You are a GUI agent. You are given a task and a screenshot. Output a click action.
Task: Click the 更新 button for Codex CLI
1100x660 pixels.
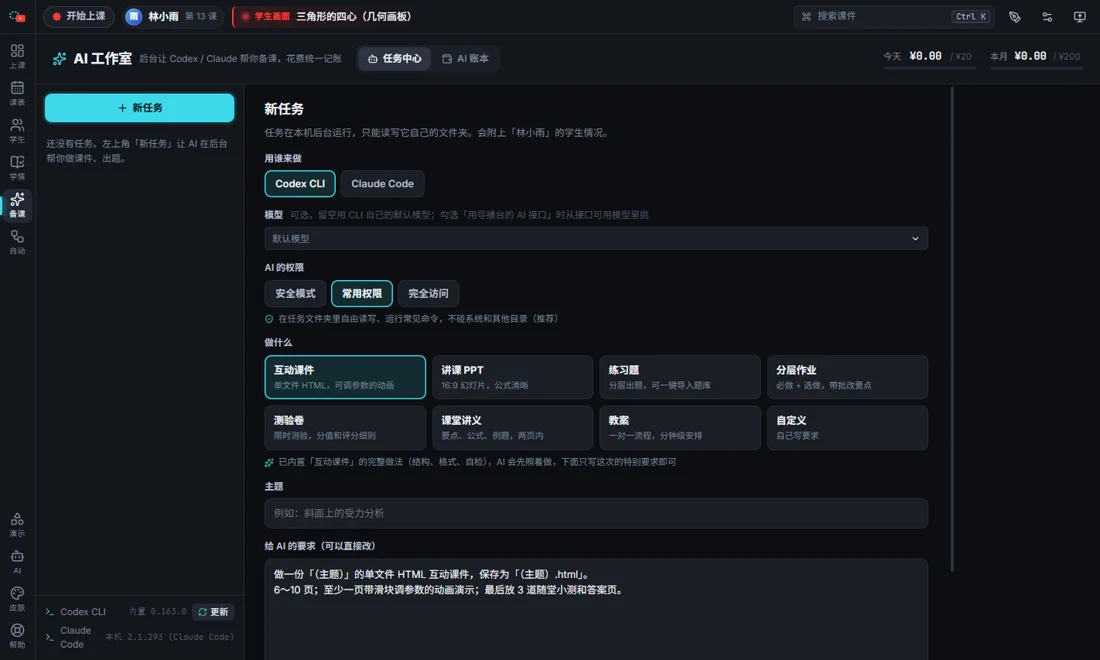coord(213,612)
